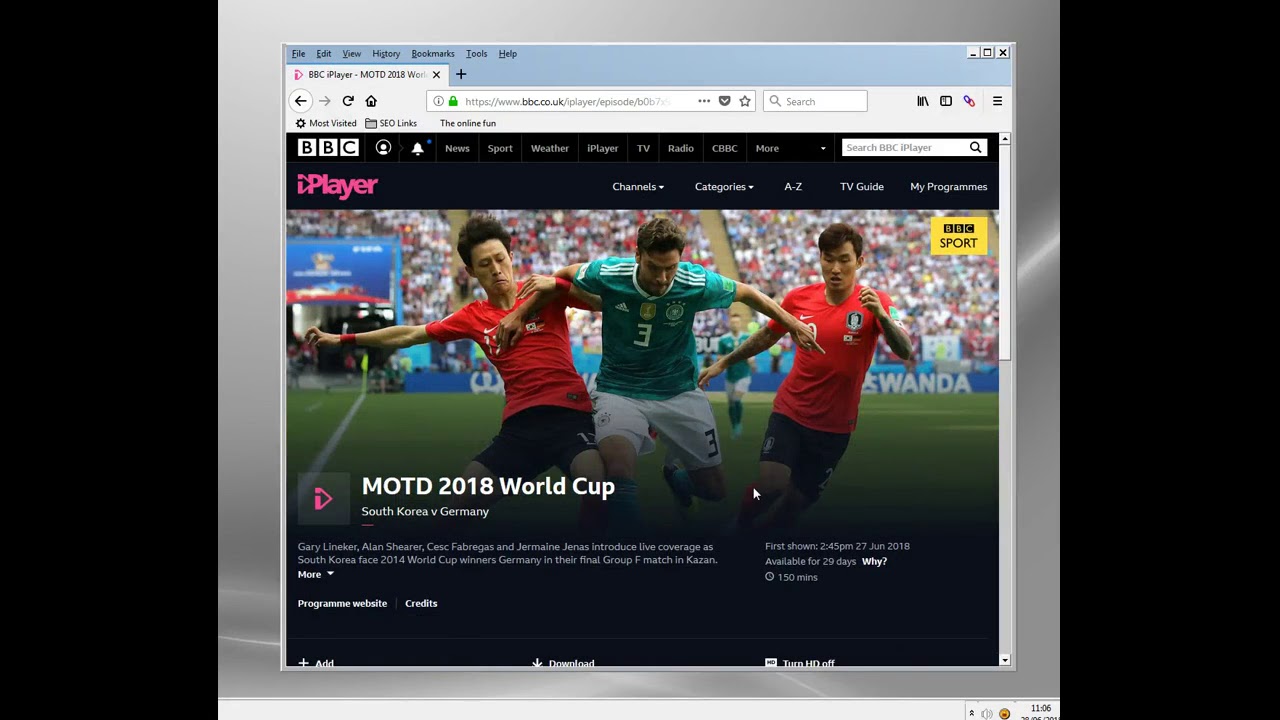1280x720 pixels.
Task: Open My Programmes link
Action: (x=949, y=187)
